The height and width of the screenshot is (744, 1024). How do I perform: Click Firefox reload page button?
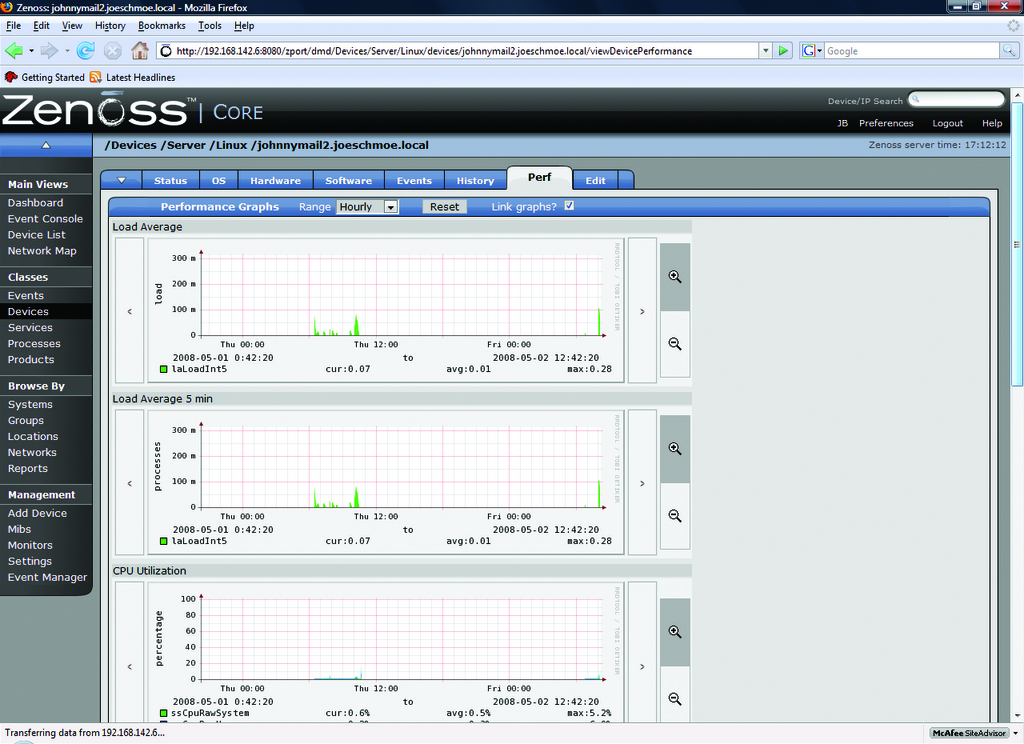pyautogui.click(x=86, y=50)
